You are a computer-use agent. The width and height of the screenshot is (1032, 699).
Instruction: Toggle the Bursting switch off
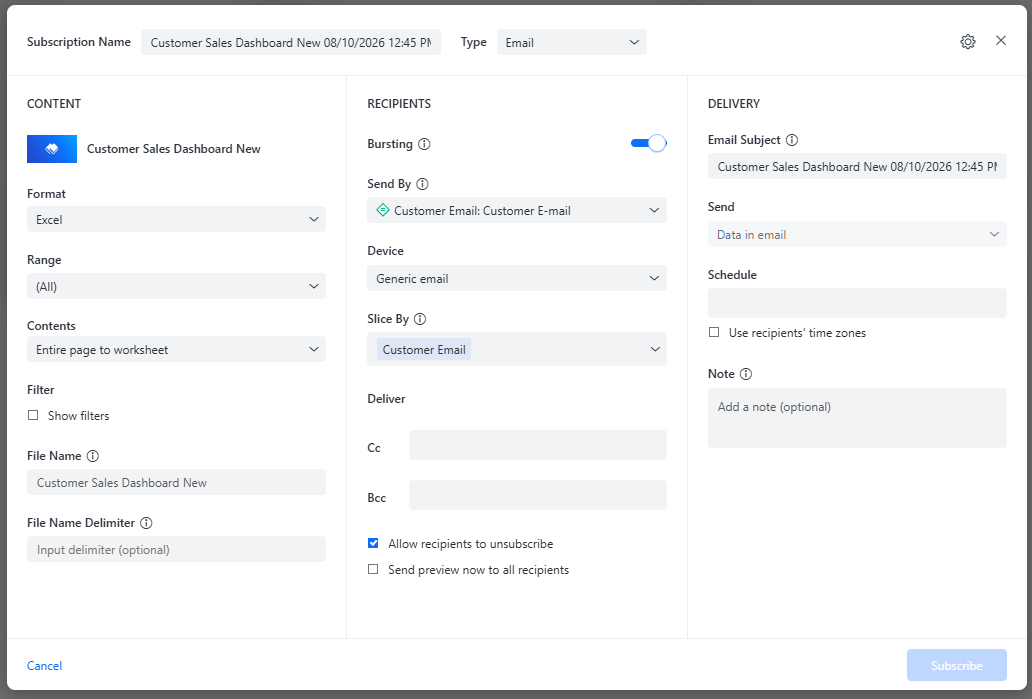click(x=648, y=143)
